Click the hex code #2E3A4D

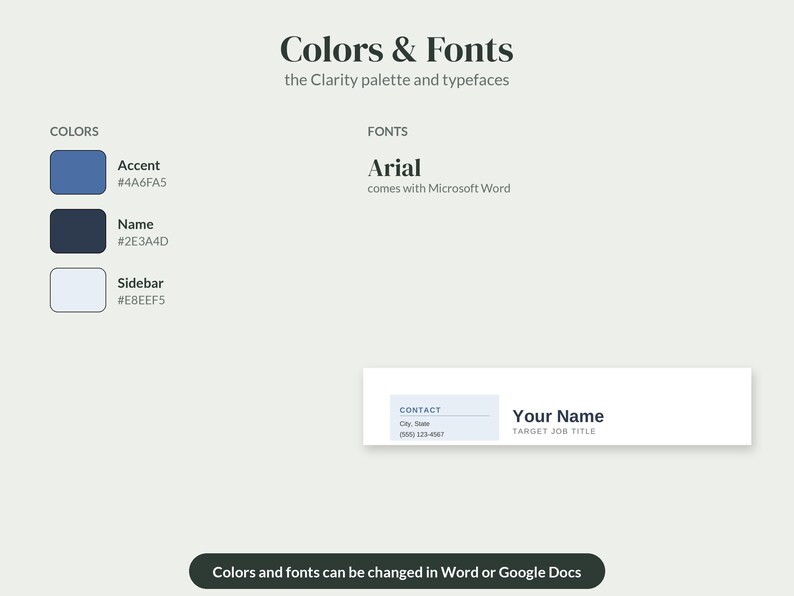[143, 242]
